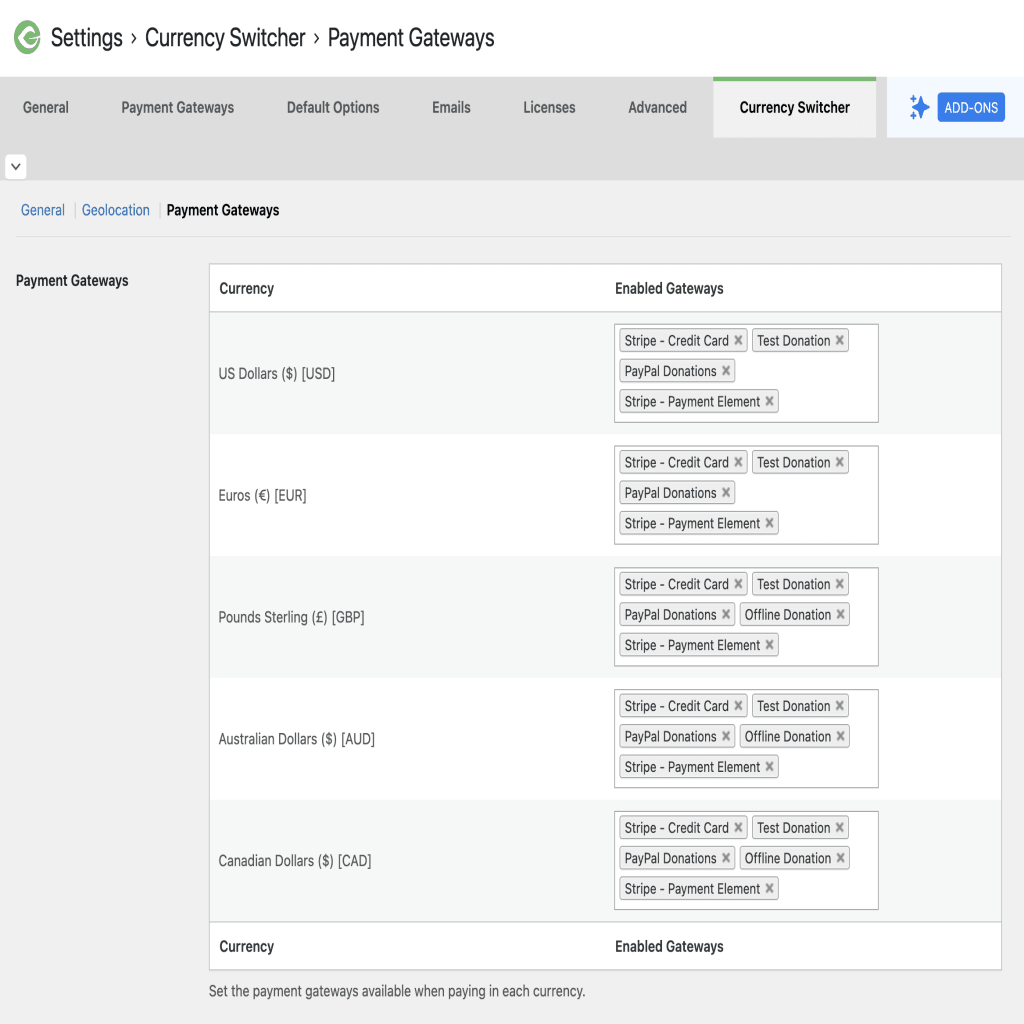Open the Geolocation sub-section link

pyautogui.click(x=116, y=210)
